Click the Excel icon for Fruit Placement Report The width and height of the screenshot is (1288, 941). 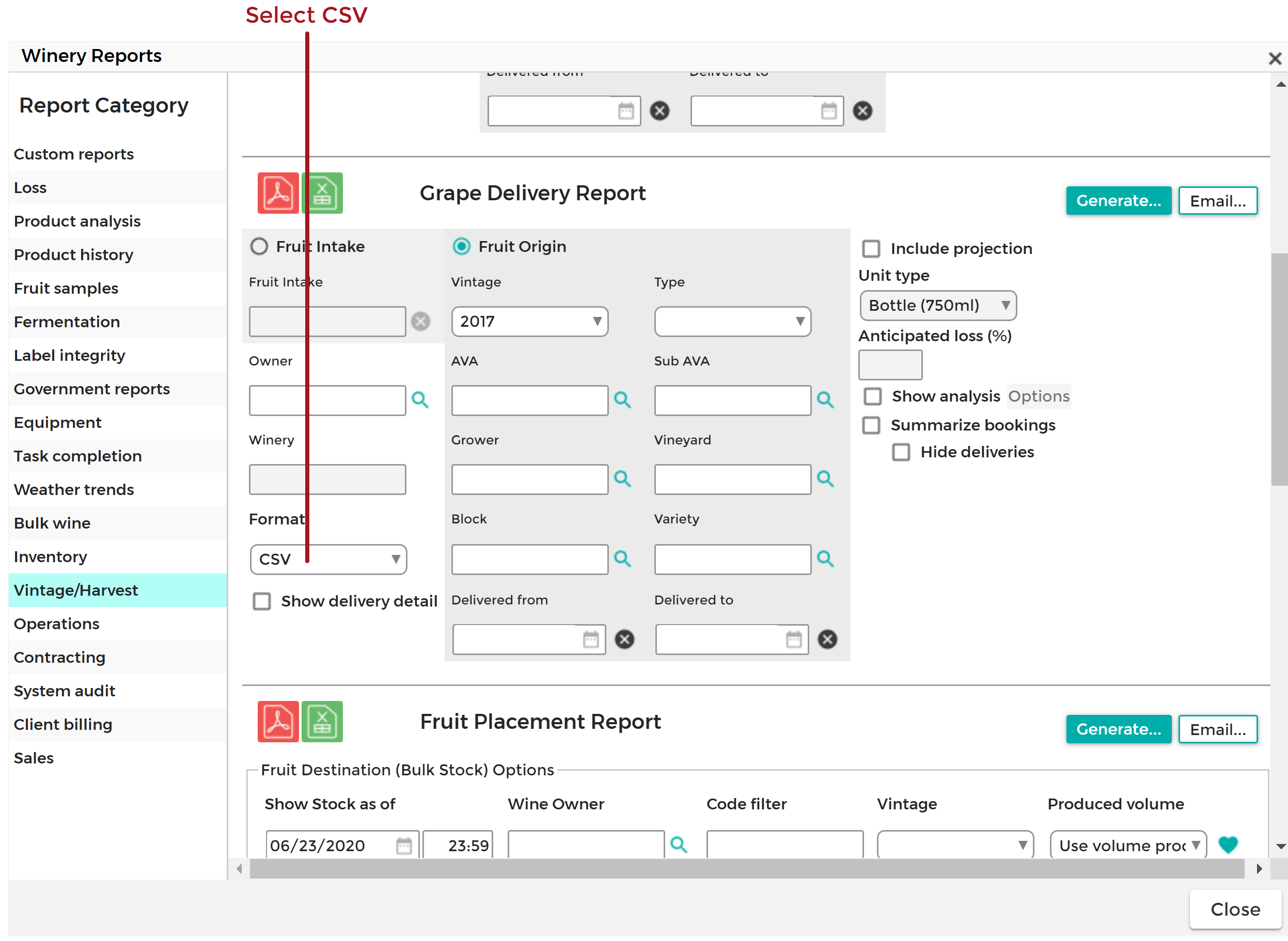coord(323,722)
